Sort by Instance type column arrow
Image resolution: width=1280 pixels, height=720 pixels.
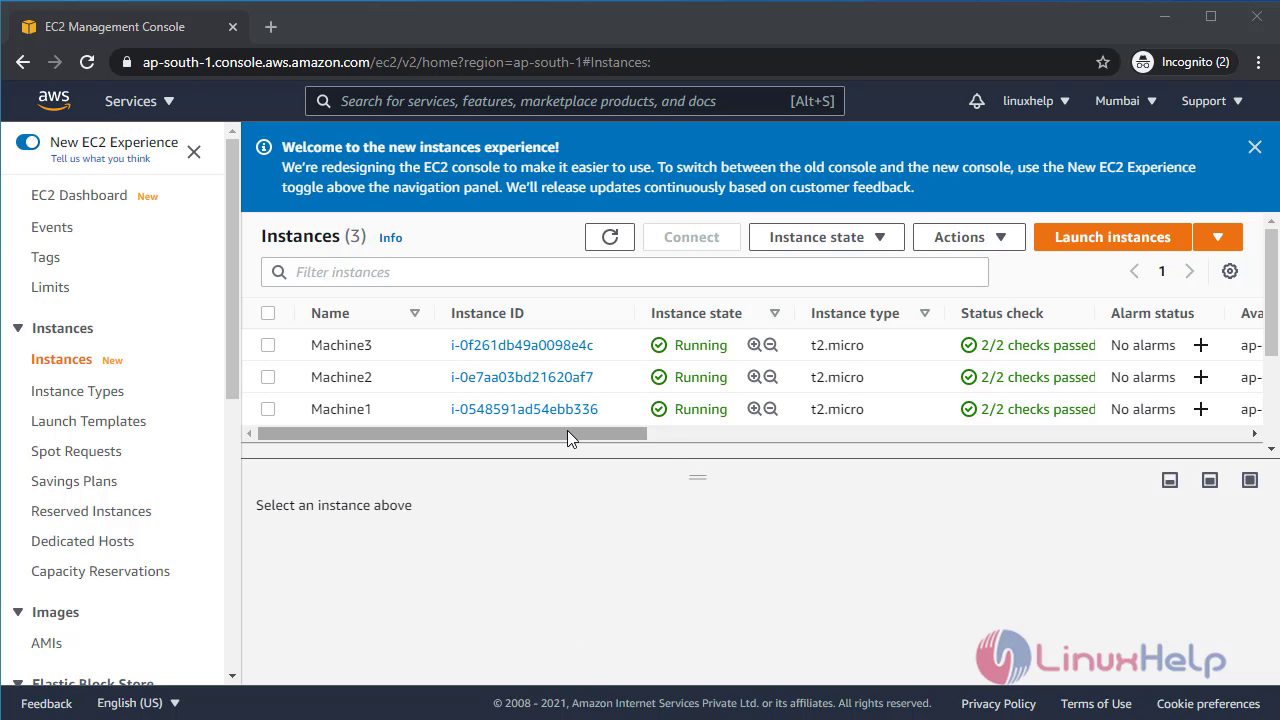coord(925,313)
